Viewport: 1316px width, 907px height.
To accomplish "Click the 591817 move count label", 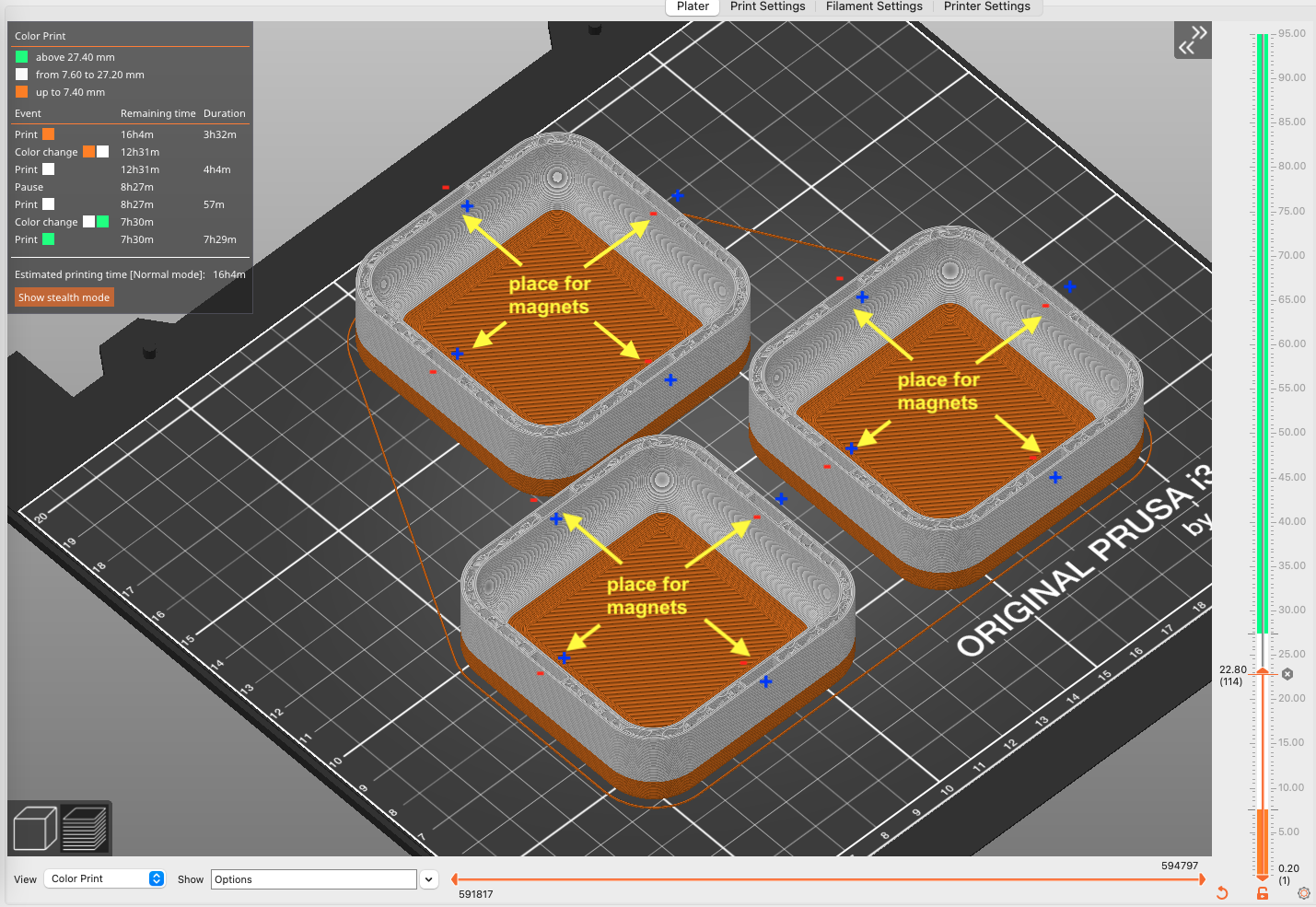I will (x=476, y=894).
